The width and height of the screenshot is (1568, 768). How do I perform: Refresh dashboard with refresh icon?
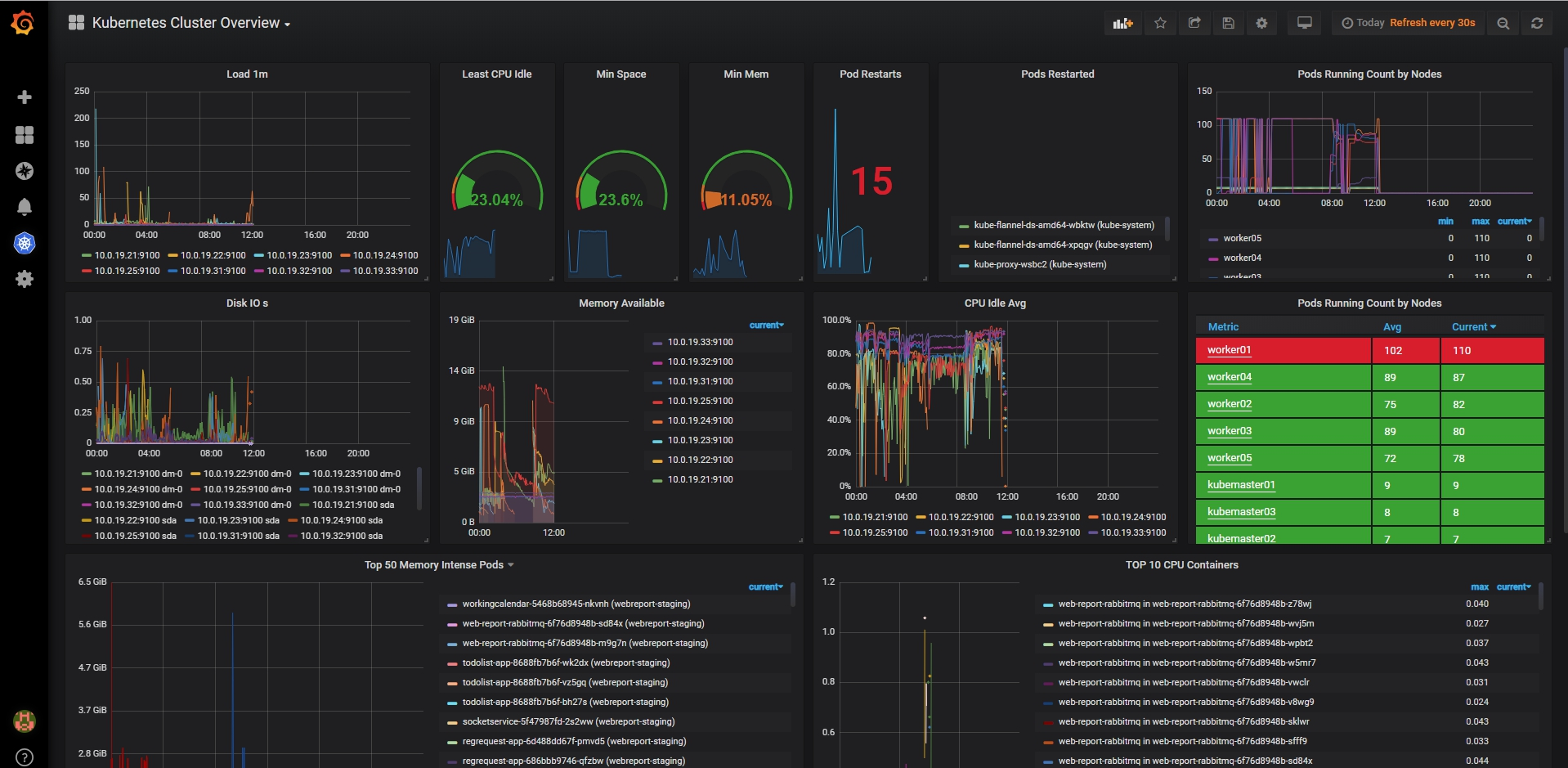(1537, 23)
